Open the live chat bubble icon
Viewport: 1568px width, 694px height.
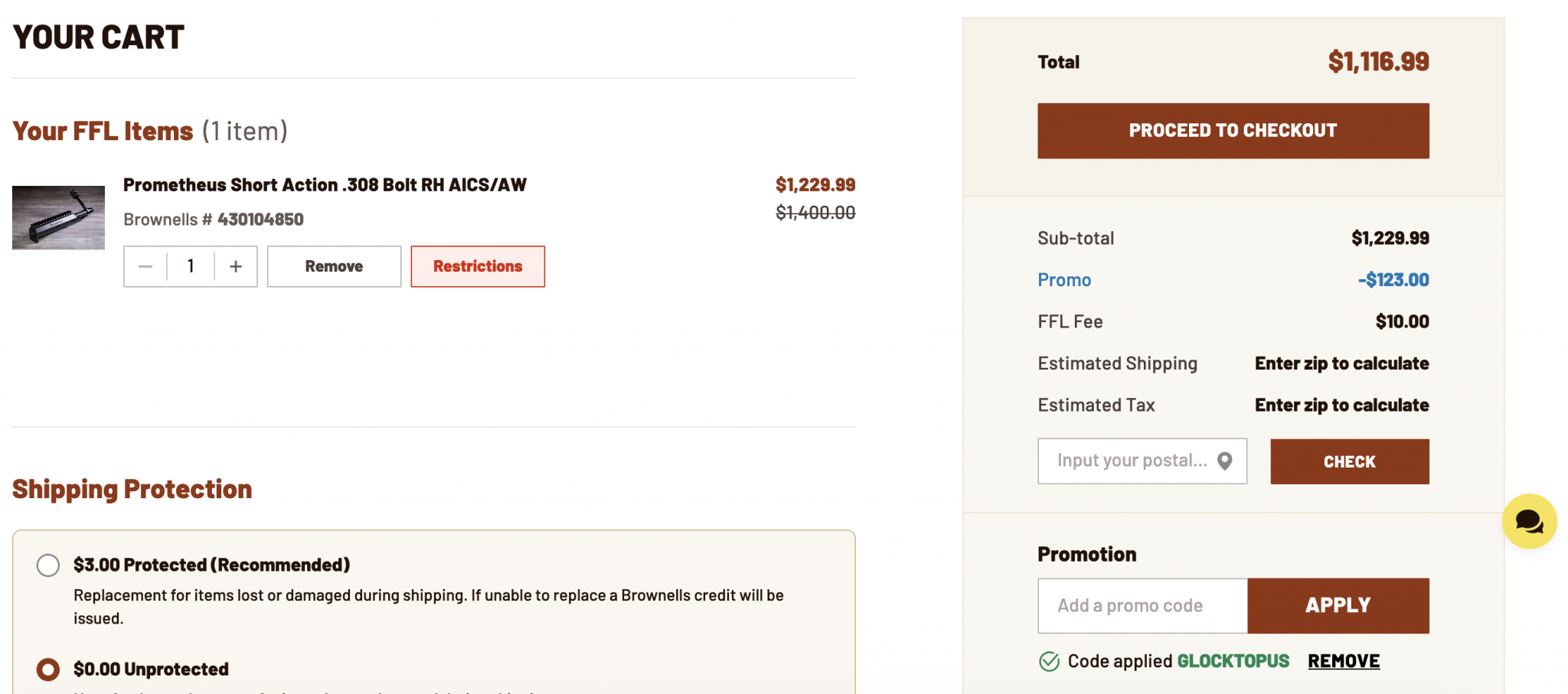click(1529, 521)
